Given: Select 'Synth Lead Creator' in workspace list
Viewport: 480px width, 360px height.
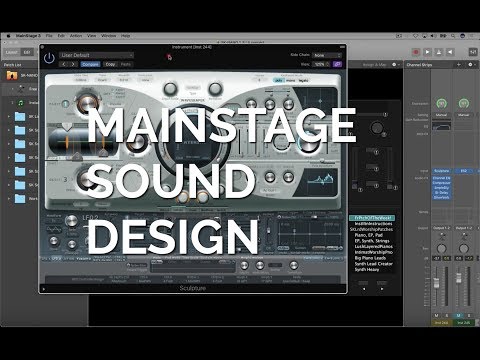Looking at the screenshot, I should 374,264.
